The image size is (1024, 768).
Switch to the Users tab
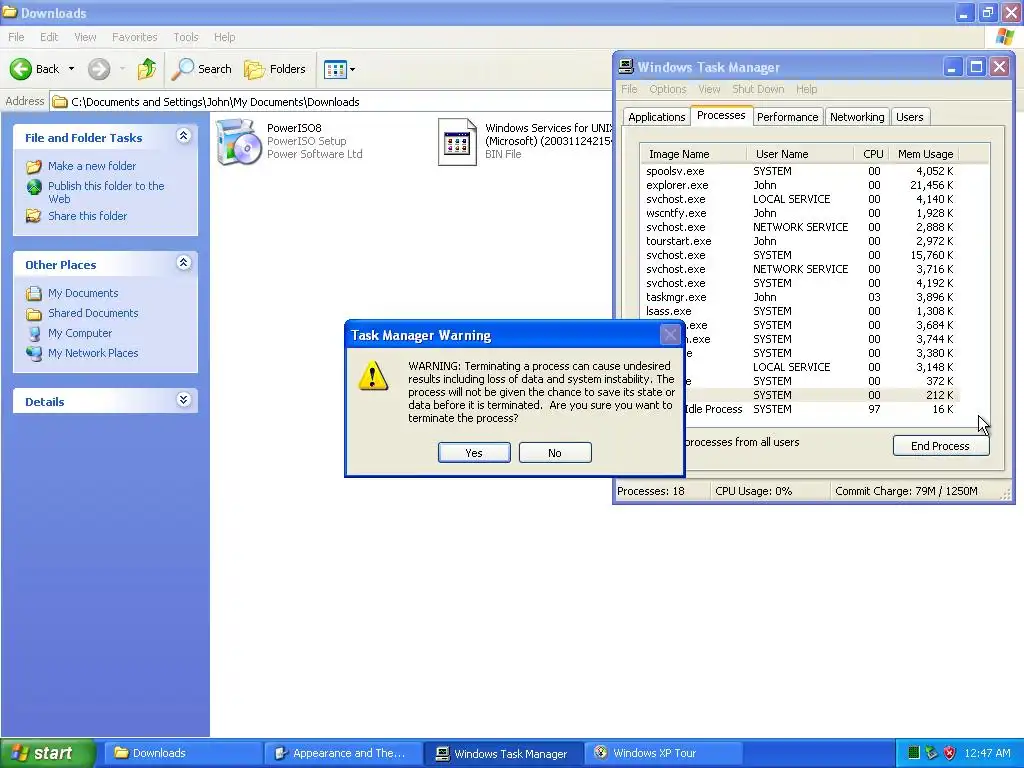(909, 117)
